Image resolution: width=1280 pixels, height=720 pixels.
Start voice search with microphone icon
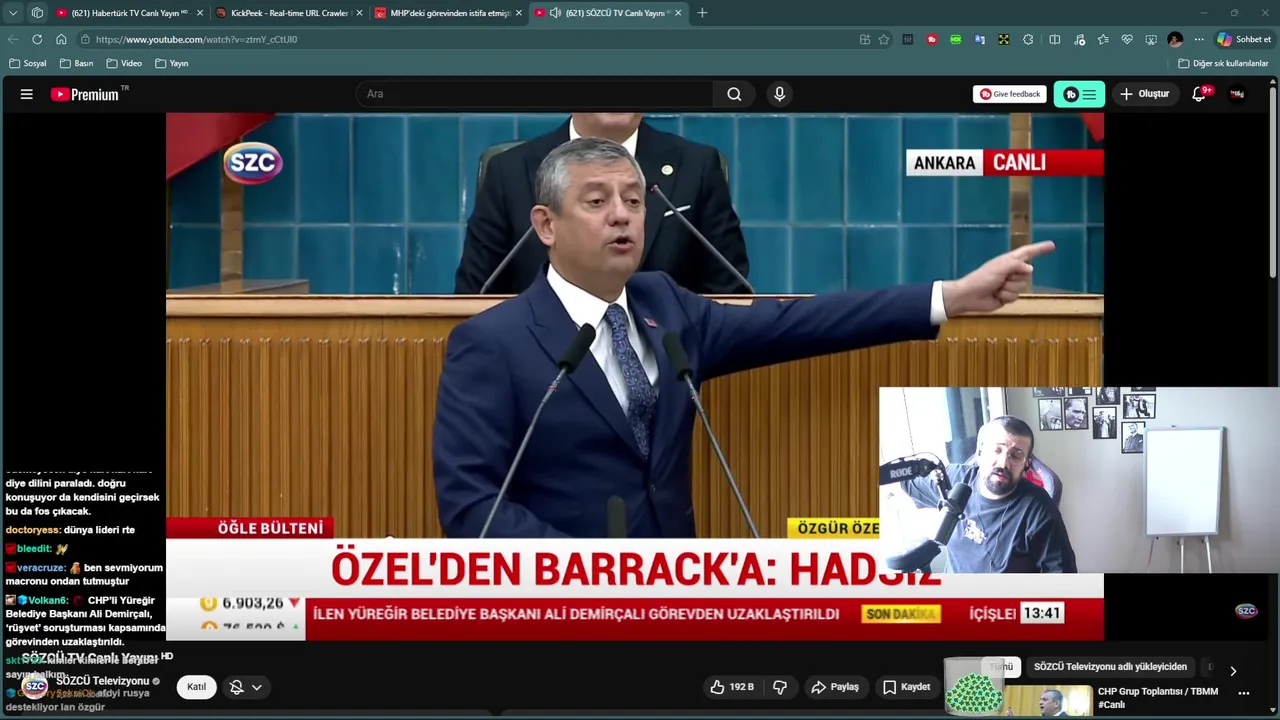(779, 94)
